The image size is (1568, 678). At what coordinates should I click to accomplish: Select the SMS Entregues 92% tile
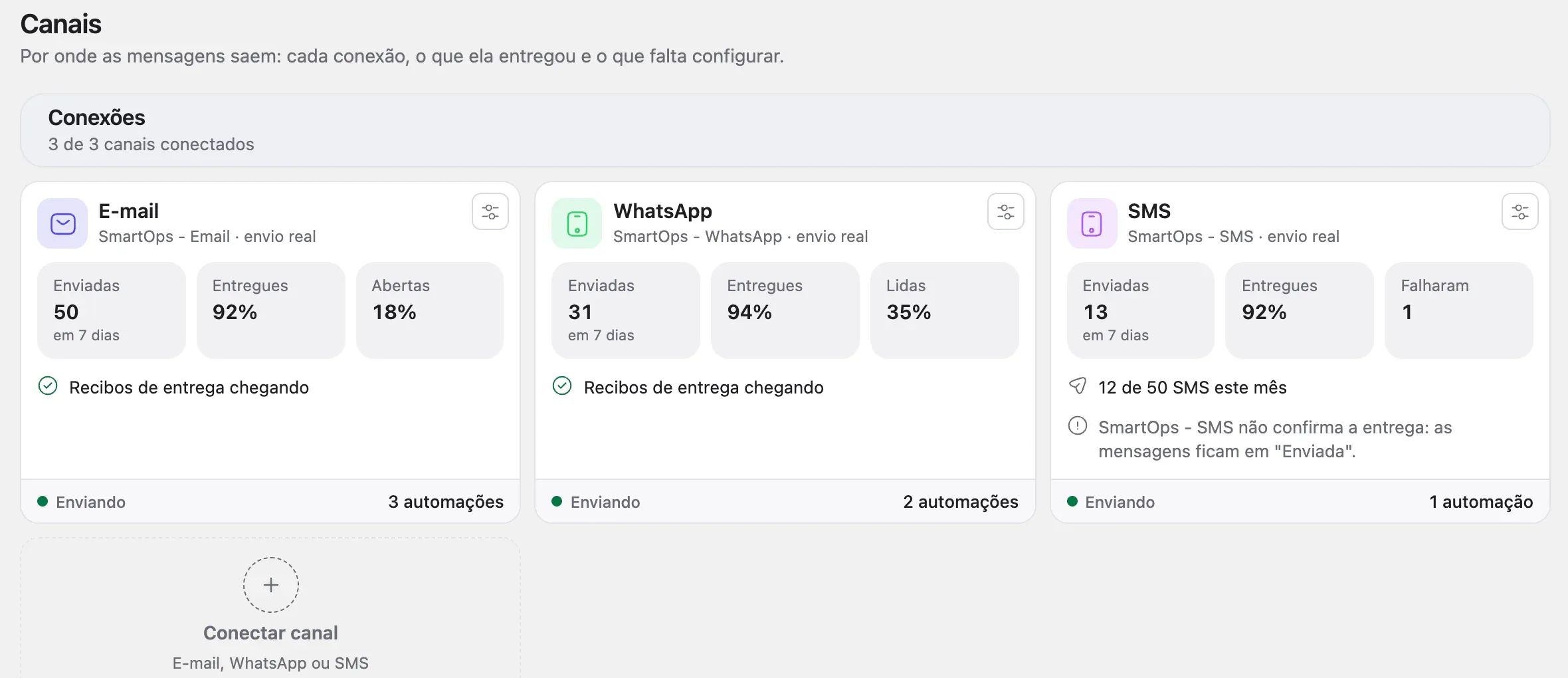[x=1300, y=310]
